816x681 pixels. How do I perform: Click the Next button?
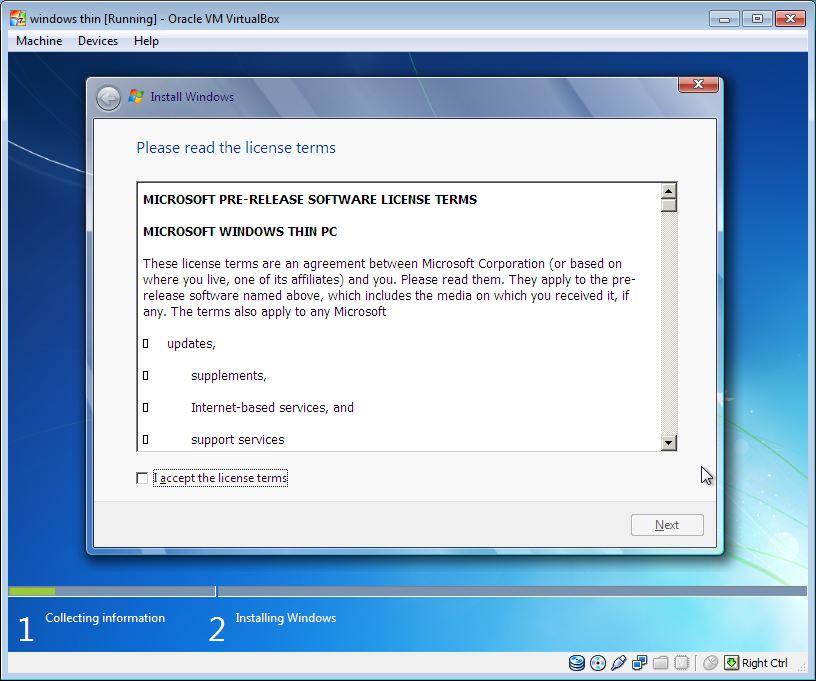[667, 525]
